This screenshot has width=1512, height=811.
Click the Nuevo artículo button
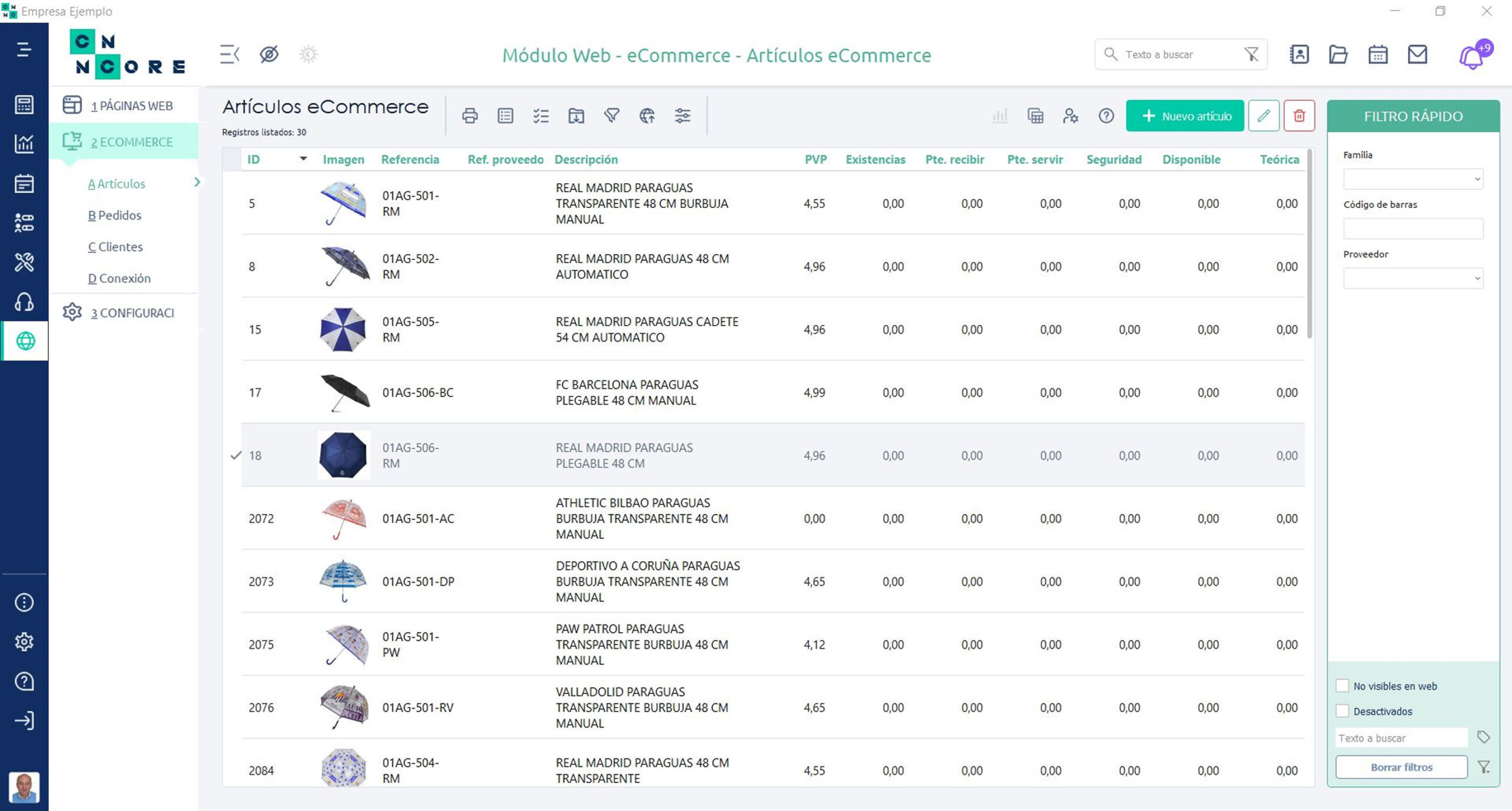[x=1185, y=116]
